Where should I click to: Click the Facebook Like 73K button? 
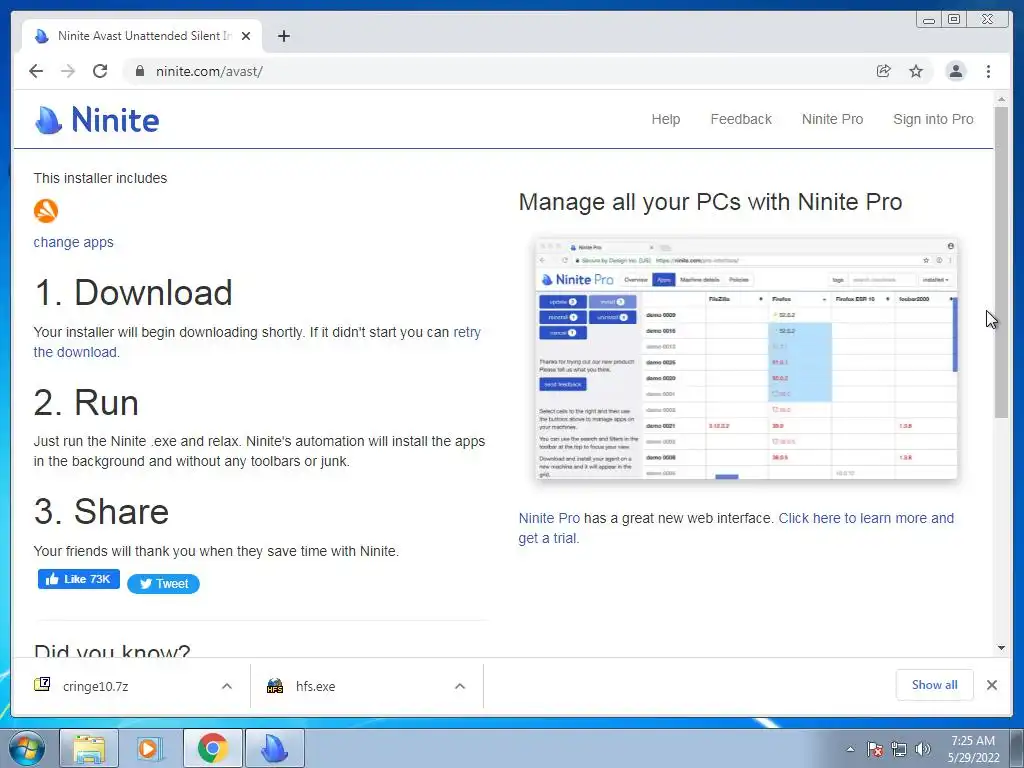point(78,579)
